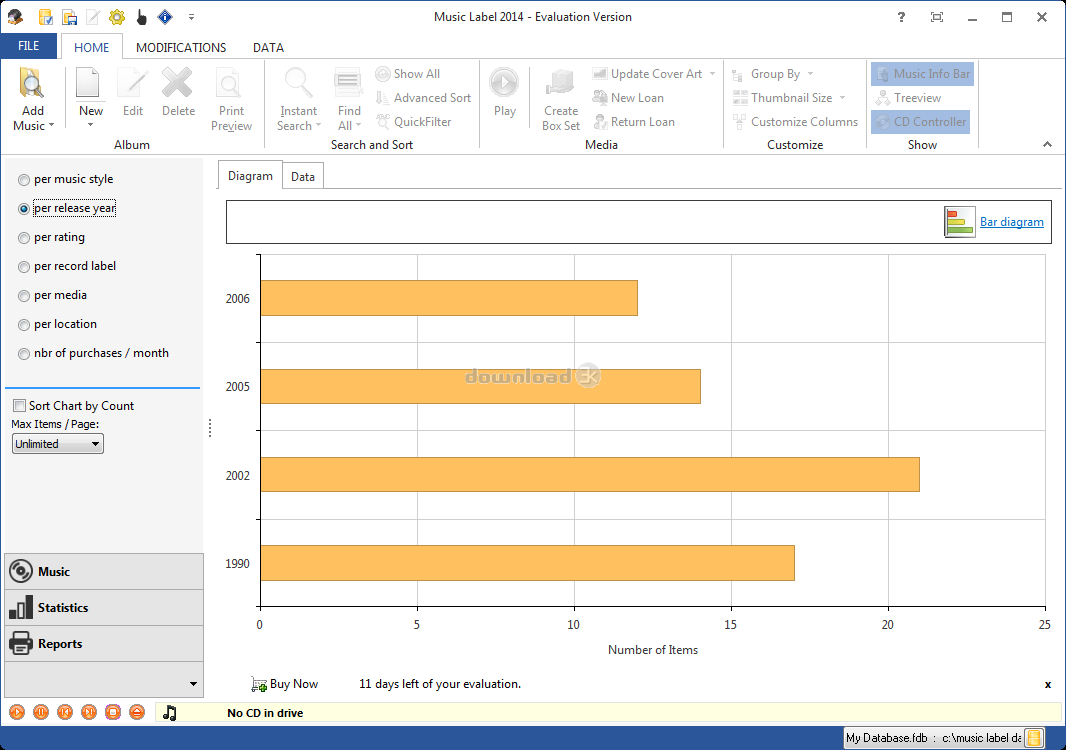Screen dimensions: 1066x750
Task: Click Create Box Set
Action: coord(561,99)
